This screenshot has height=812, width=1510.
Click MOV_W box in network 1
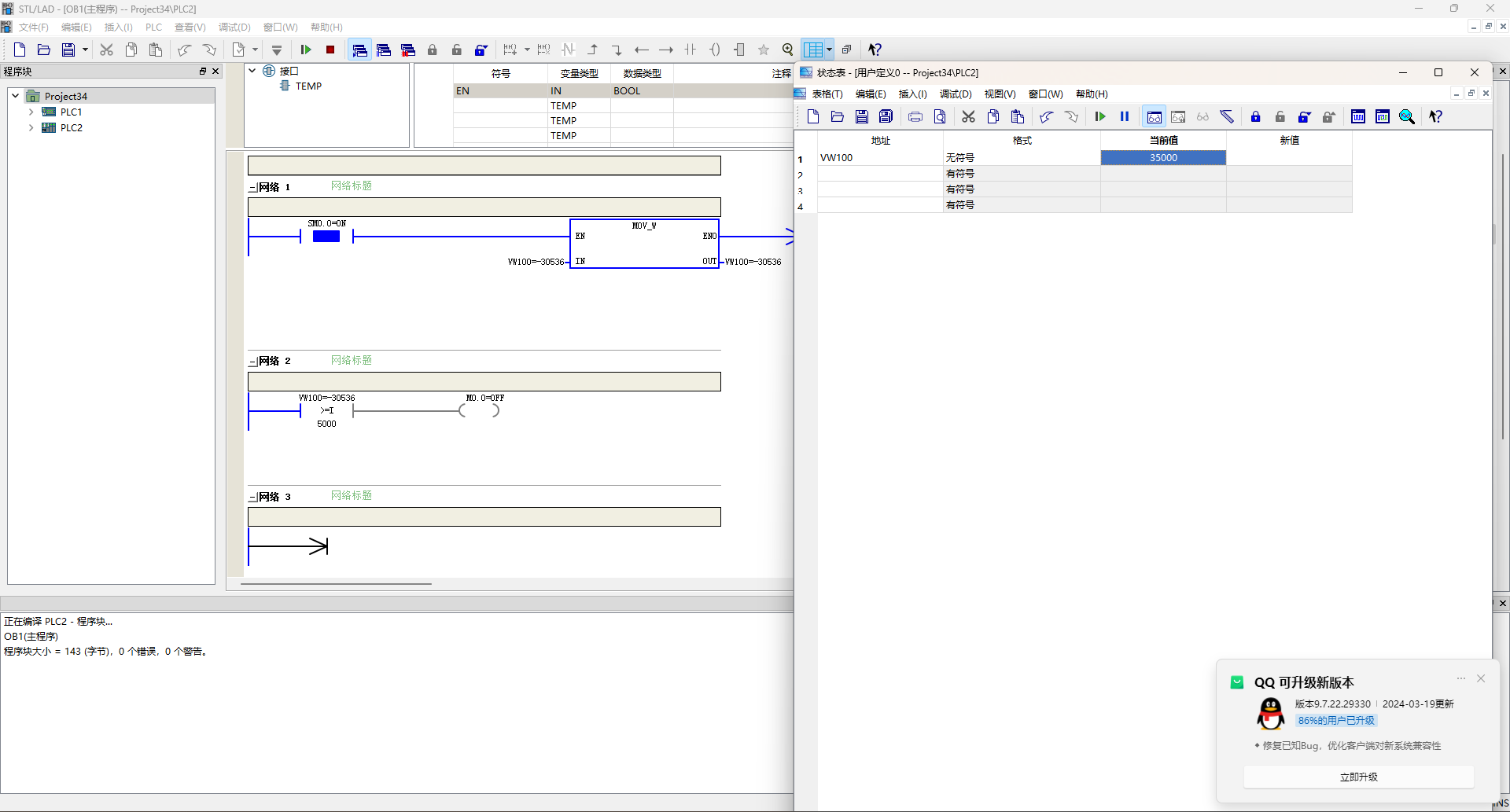[x=644, y=244]
